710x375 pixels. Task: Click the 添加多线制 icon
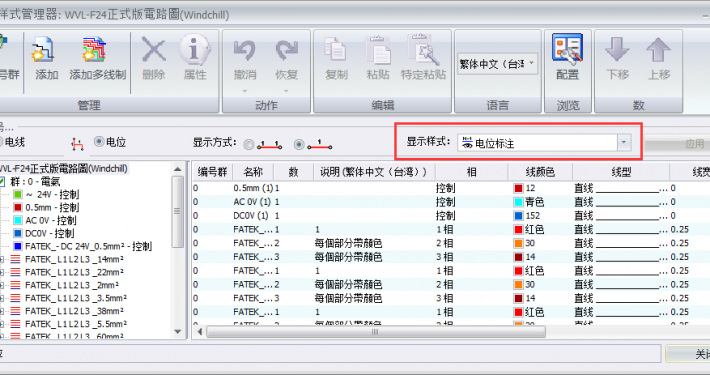(94, 50)
